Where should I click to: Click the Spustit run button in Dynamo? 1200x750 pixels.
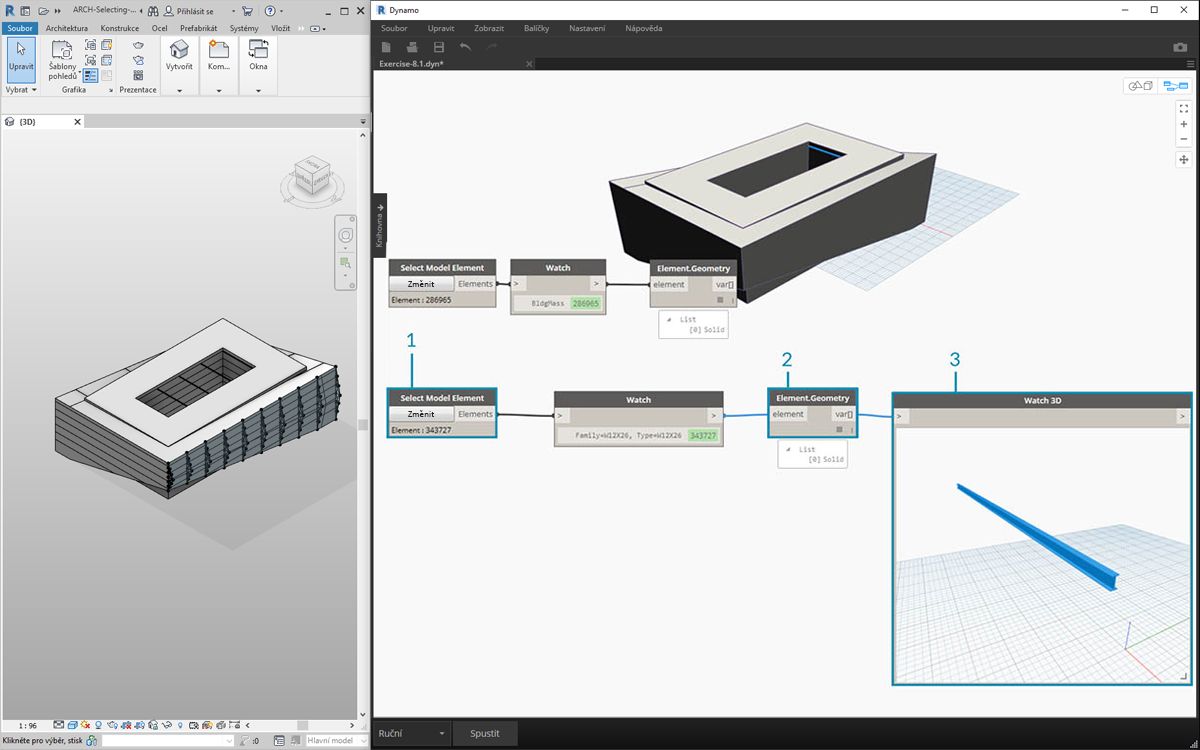point(485,733)
